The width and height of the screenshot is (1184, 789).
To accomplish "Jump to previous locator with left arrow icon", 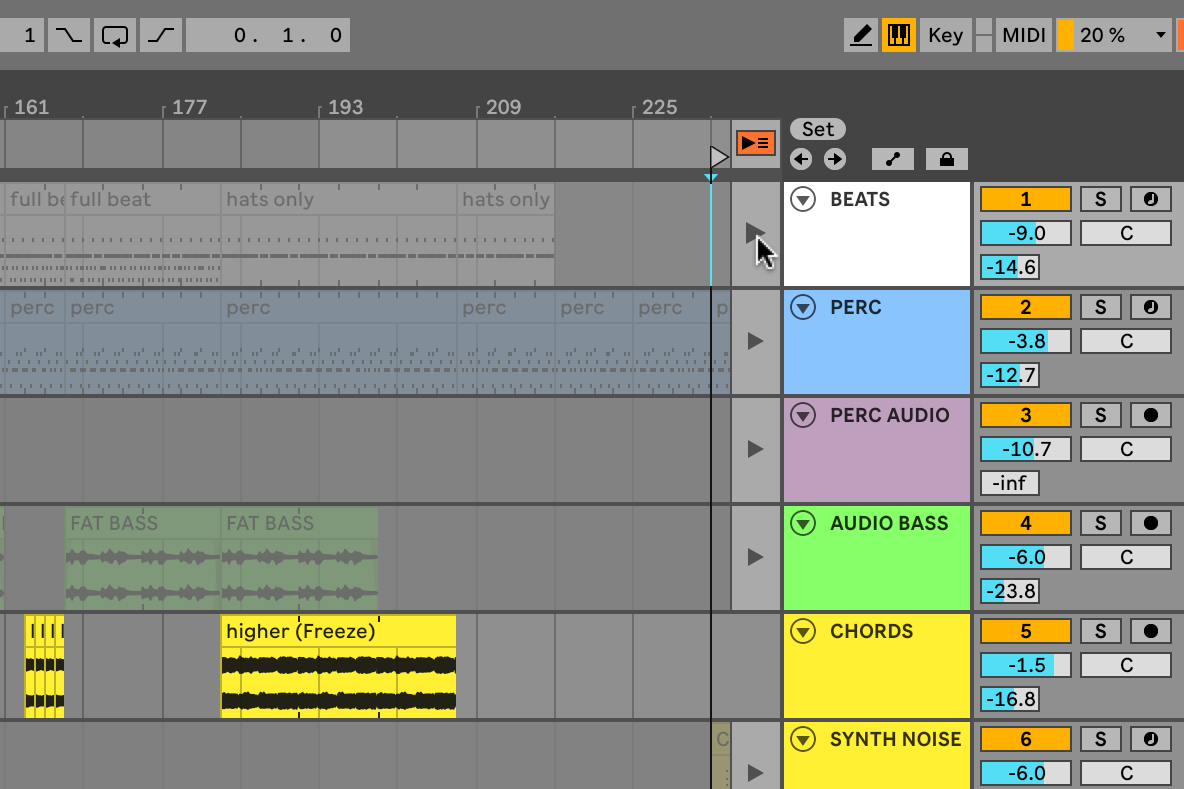I will [x=801, y=158].
